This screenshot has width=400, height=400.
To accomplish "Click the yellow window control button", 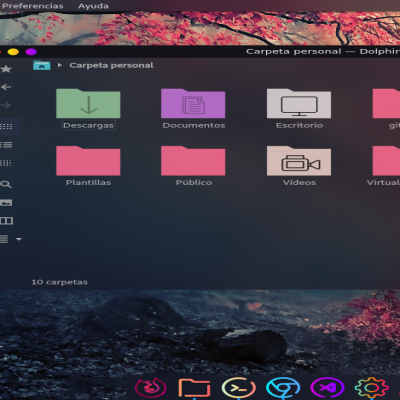I will [13, 52].
